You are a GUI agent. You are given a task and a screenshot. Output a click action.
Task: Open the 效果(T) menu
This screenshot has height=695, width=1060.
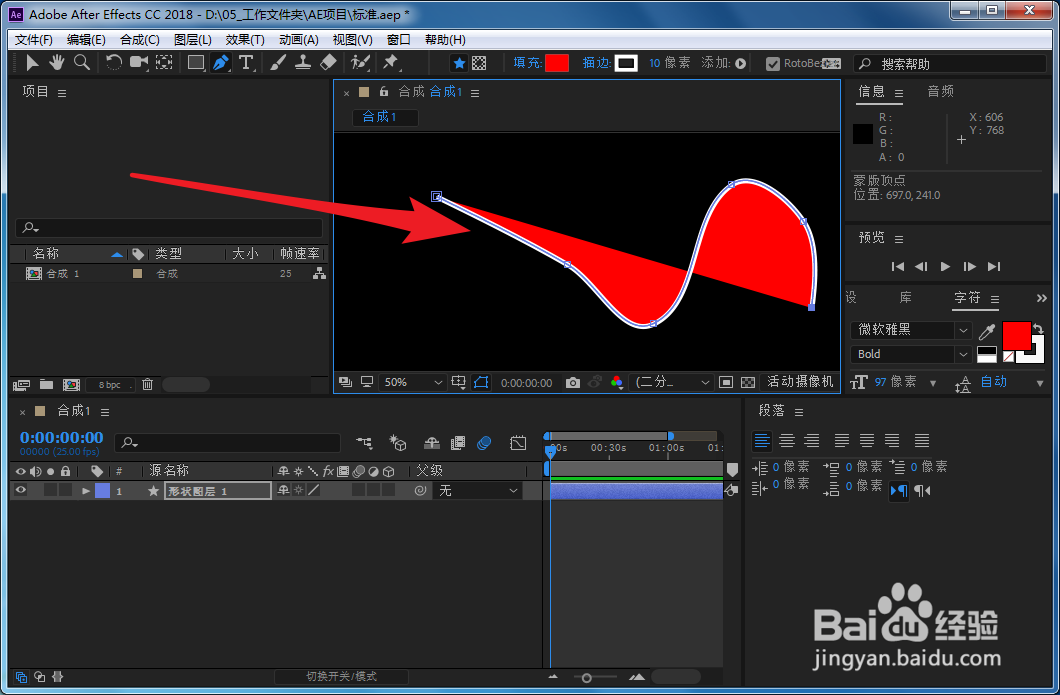pyautogui.click(x=245, y=40)
